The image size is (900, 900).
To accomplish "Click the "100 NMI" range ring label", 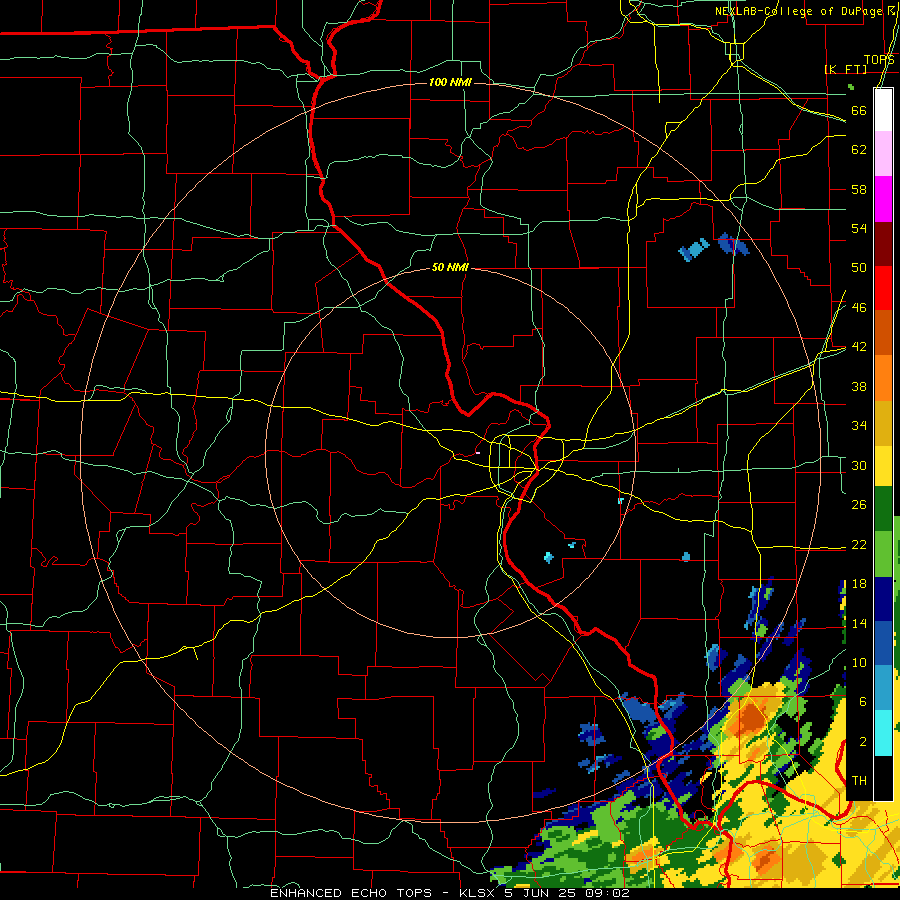I will tap(450, 83).
